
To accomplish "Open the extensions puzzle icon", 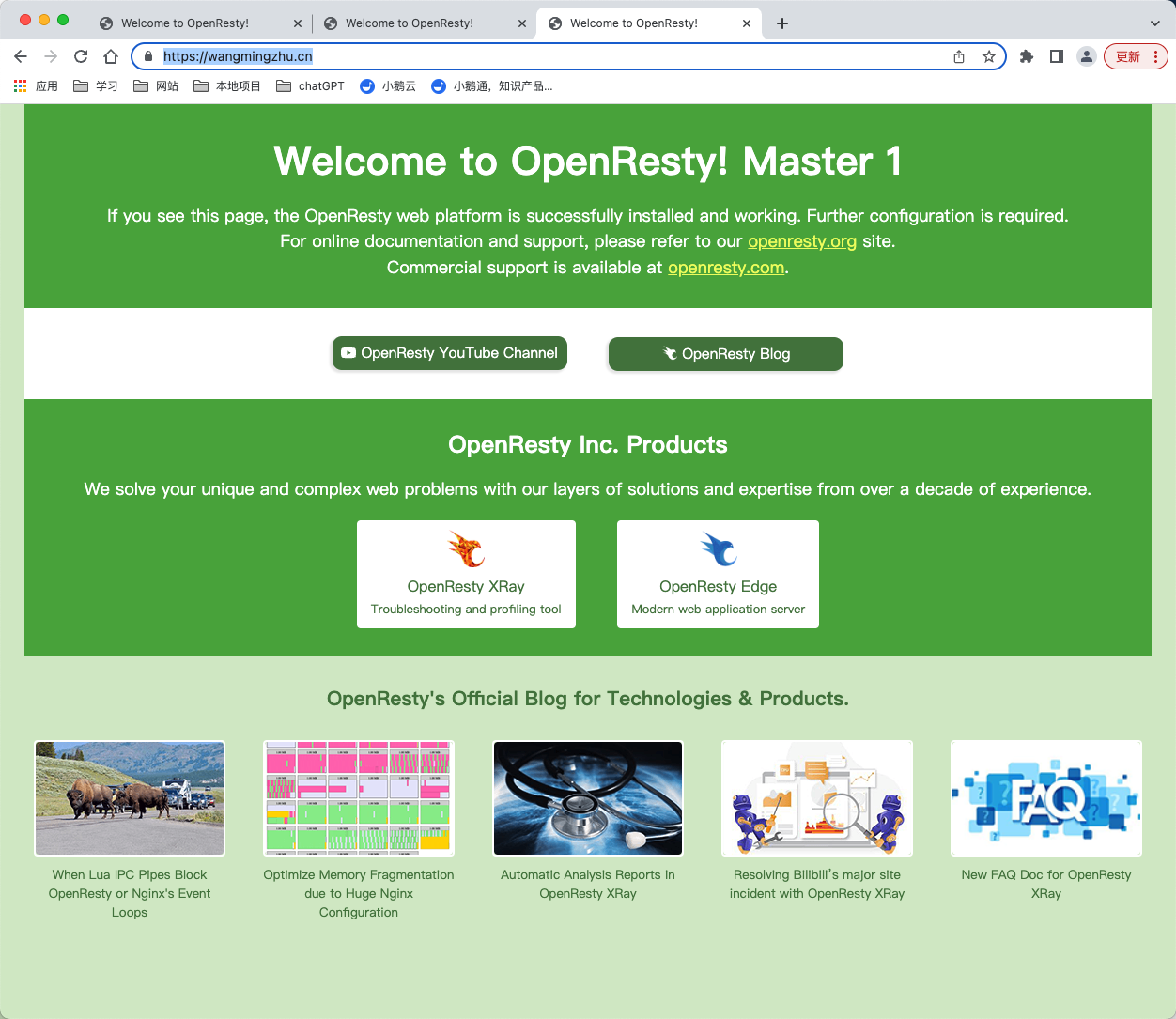I will [1027, 56].
